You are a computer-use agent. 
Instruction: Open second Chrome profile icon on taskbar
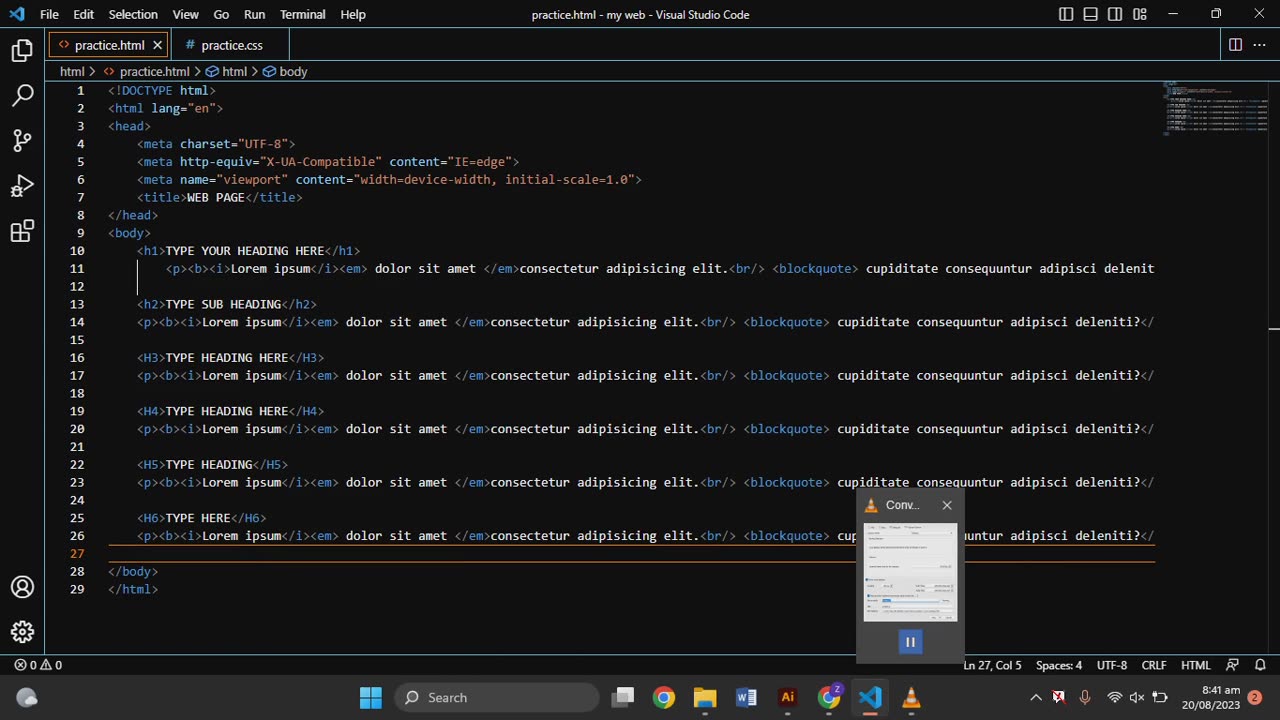click(829, 697)
